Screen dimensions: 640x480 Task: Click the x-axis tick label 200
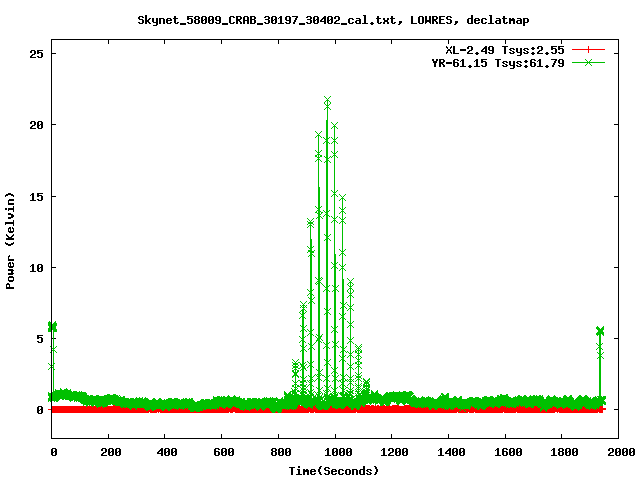(x=111, y=452)
